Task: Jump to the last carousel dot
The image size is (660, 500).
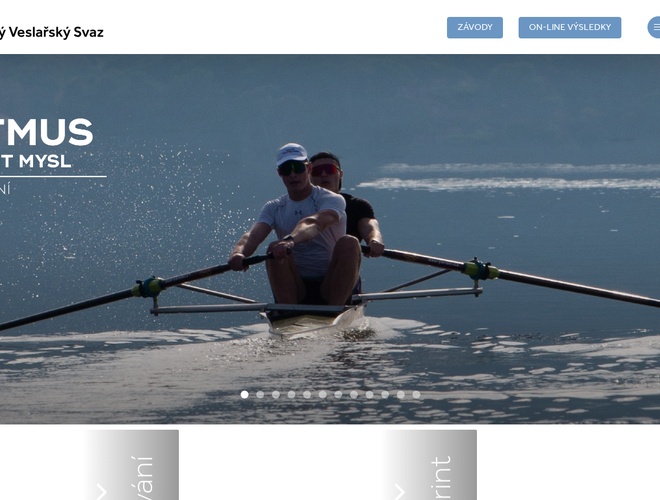Action: 416,394
